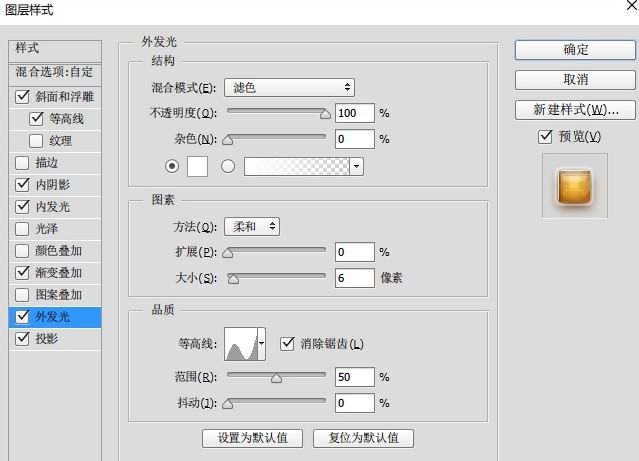639x461 pixels.
Task: Enable the 光泽 checkbox
Action: tap(22, 229)
